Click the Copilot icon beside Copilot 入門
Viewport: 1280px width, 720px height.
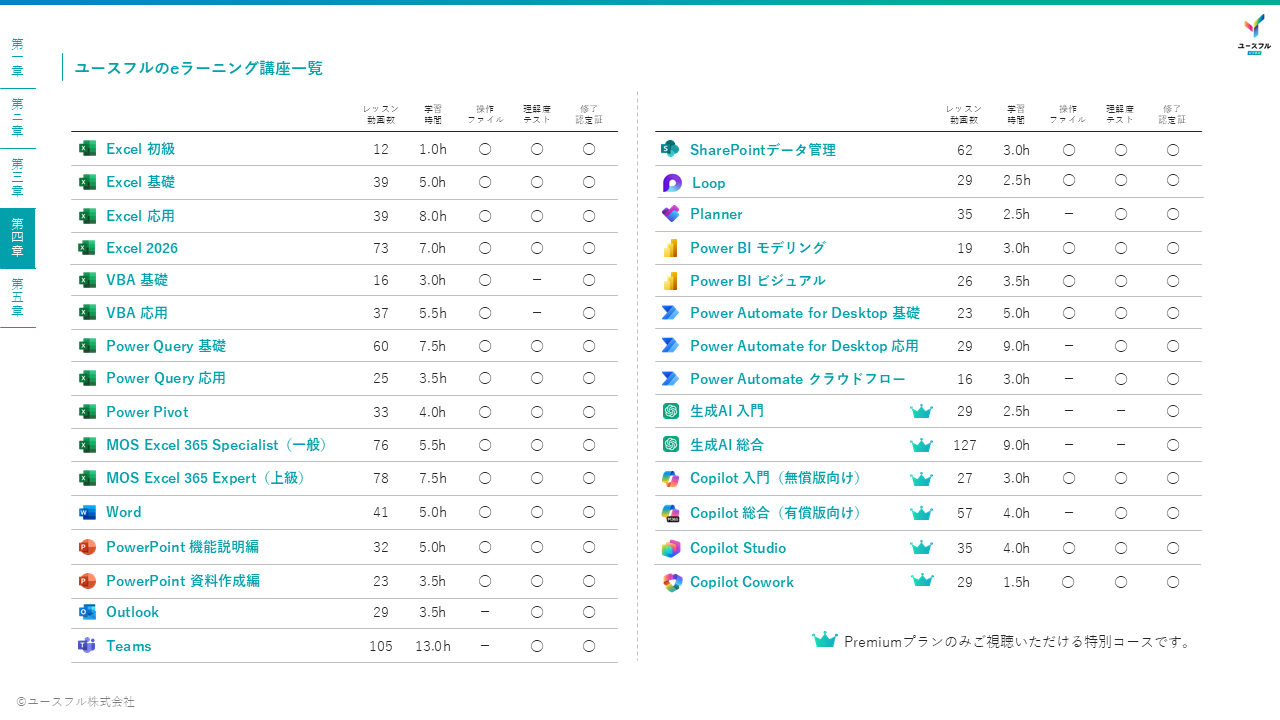tap(670, 479)
